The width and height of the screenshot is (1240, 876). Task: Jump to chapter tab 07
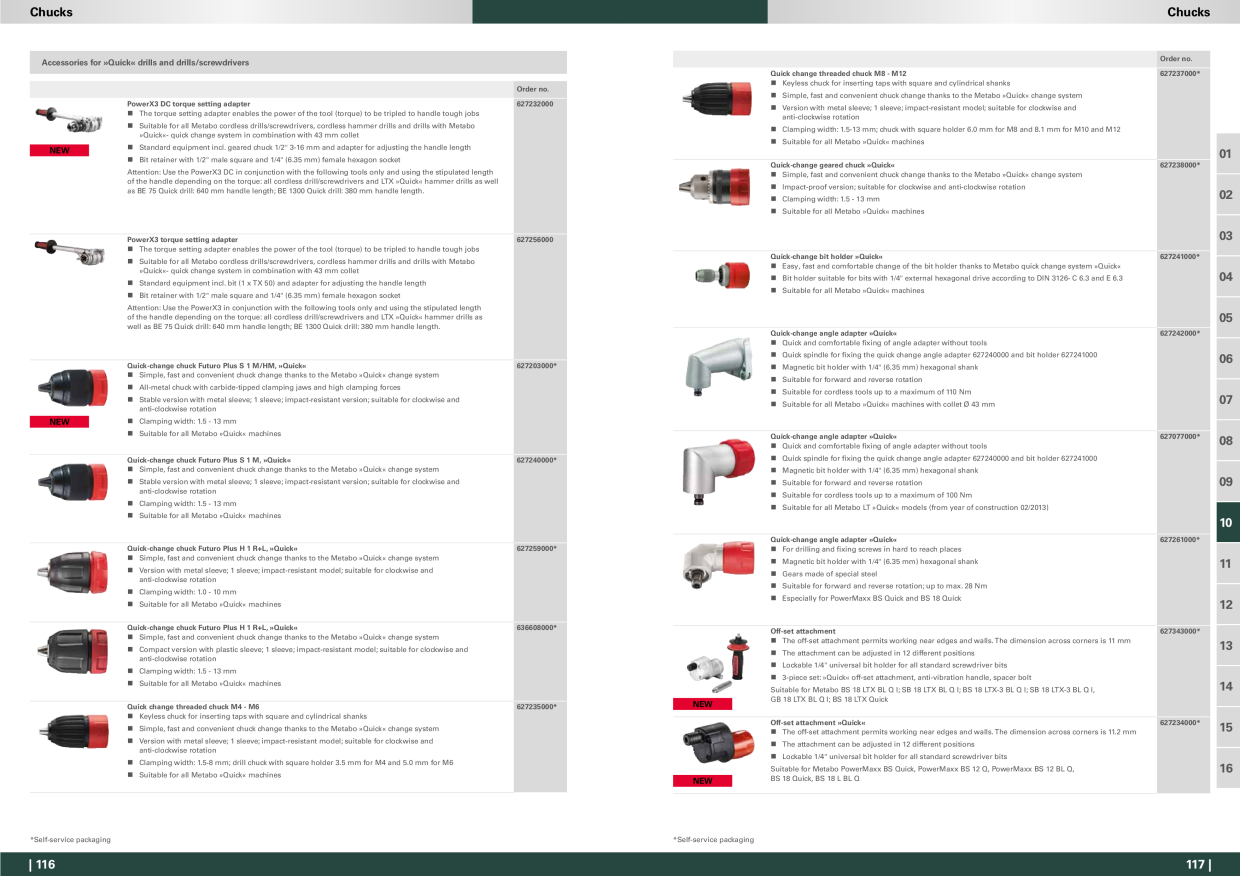pos(1227,400)
